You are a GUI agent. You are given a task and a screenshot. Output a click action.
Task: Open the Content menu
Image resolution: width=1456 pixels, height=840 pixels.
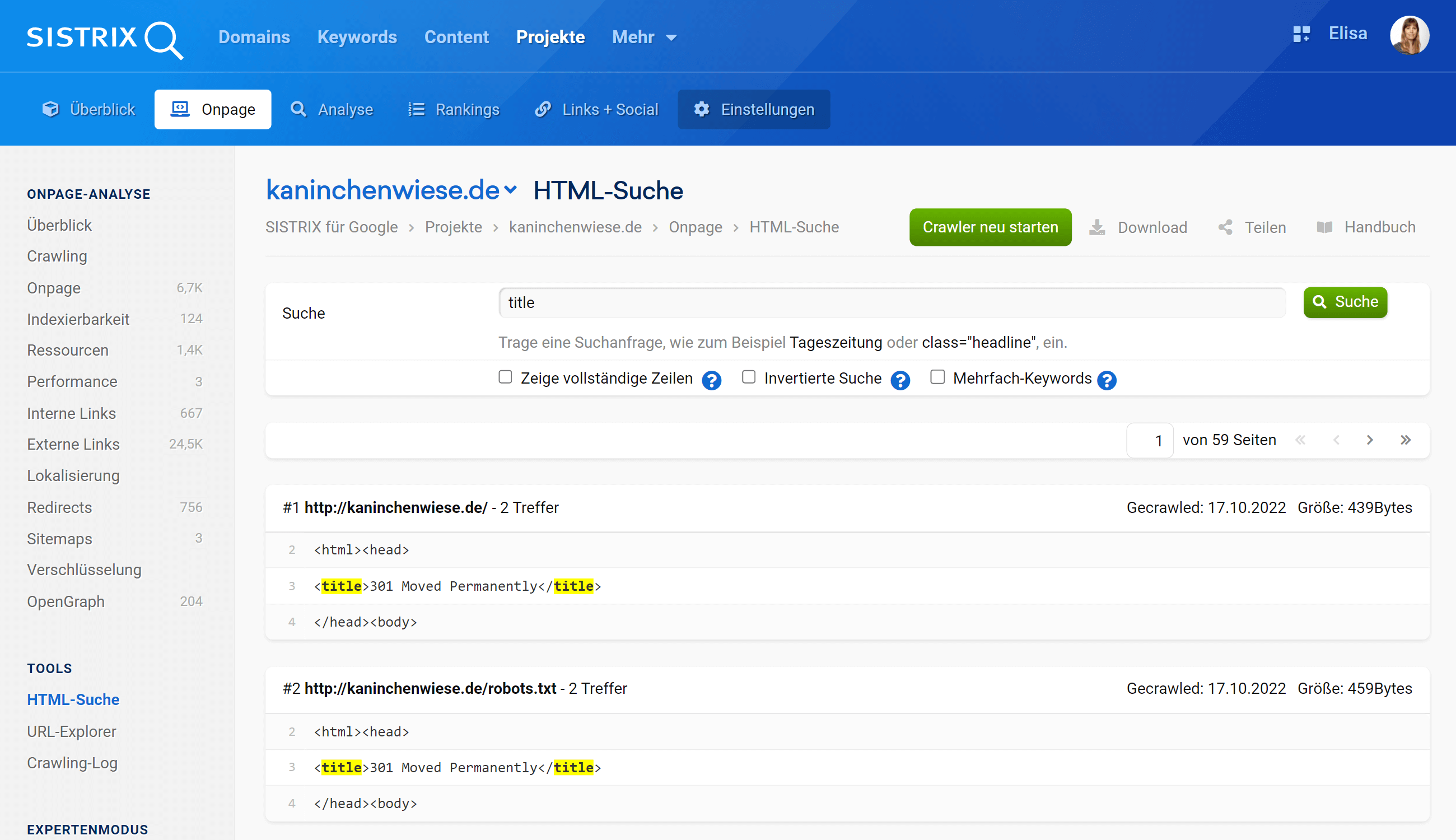coord(456,38)
